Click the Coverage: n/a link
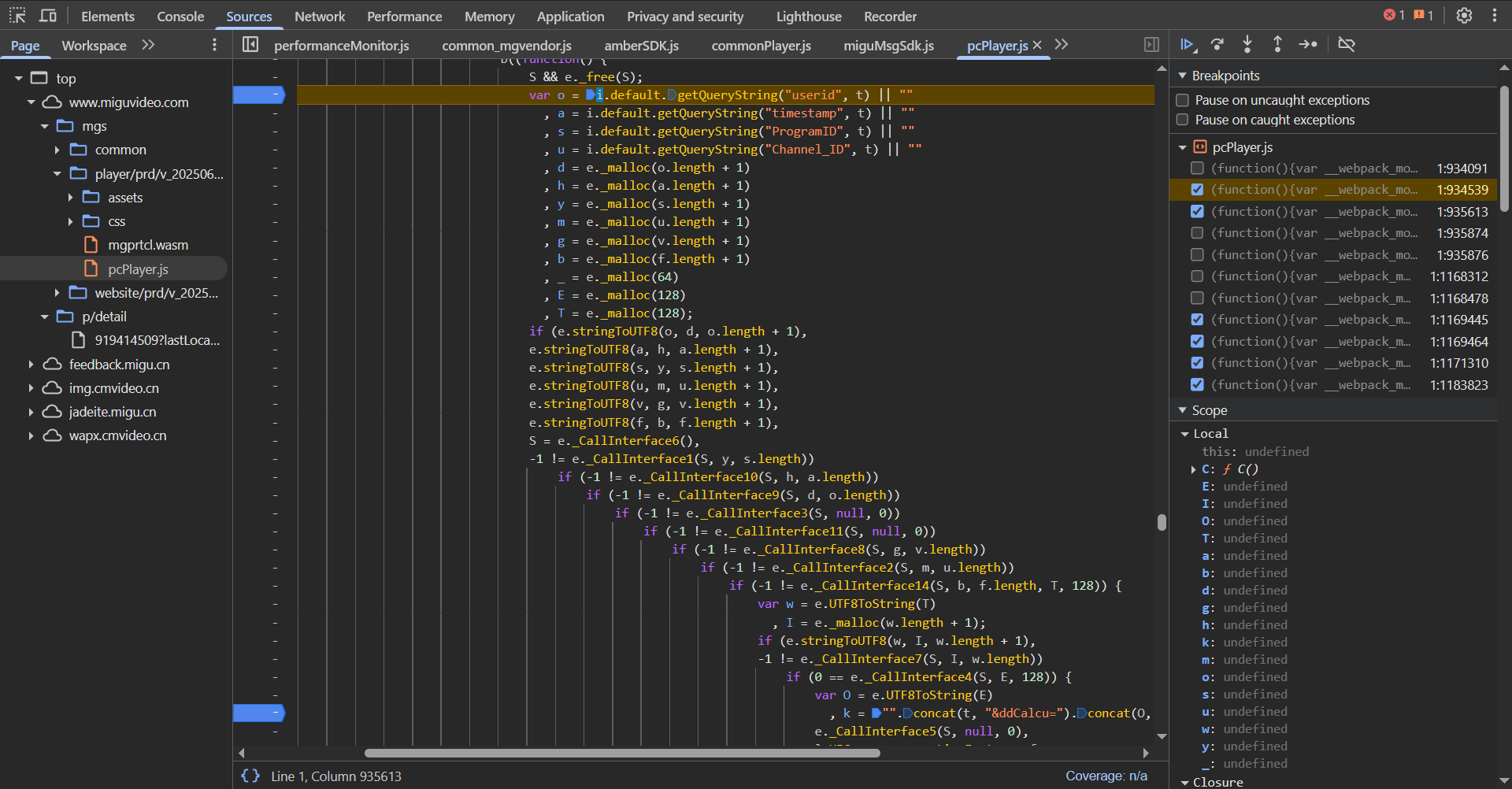Image resolution: width=1512 pixels, height=789 pixels. pyautogui.click(x=1106, y=776)
